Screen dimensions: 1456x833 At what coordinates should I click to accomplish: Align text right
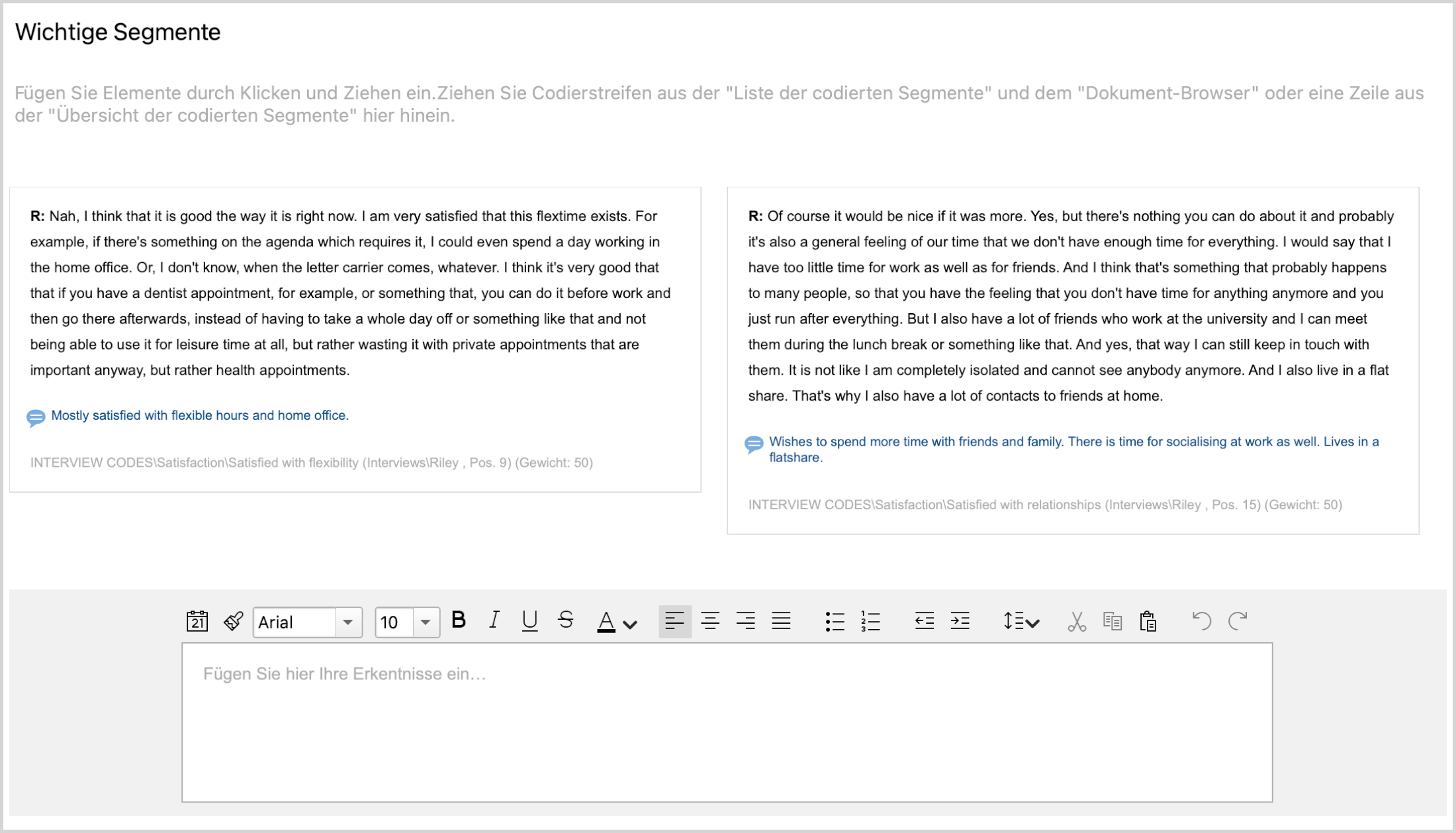coord(746,621)
